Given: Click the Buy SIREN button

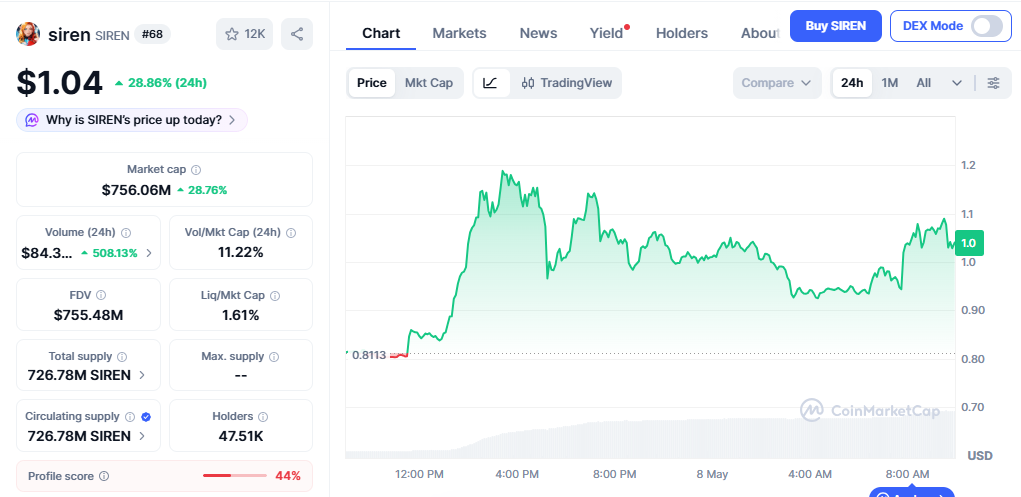Looking at the screenshot, I should [835, 26].
